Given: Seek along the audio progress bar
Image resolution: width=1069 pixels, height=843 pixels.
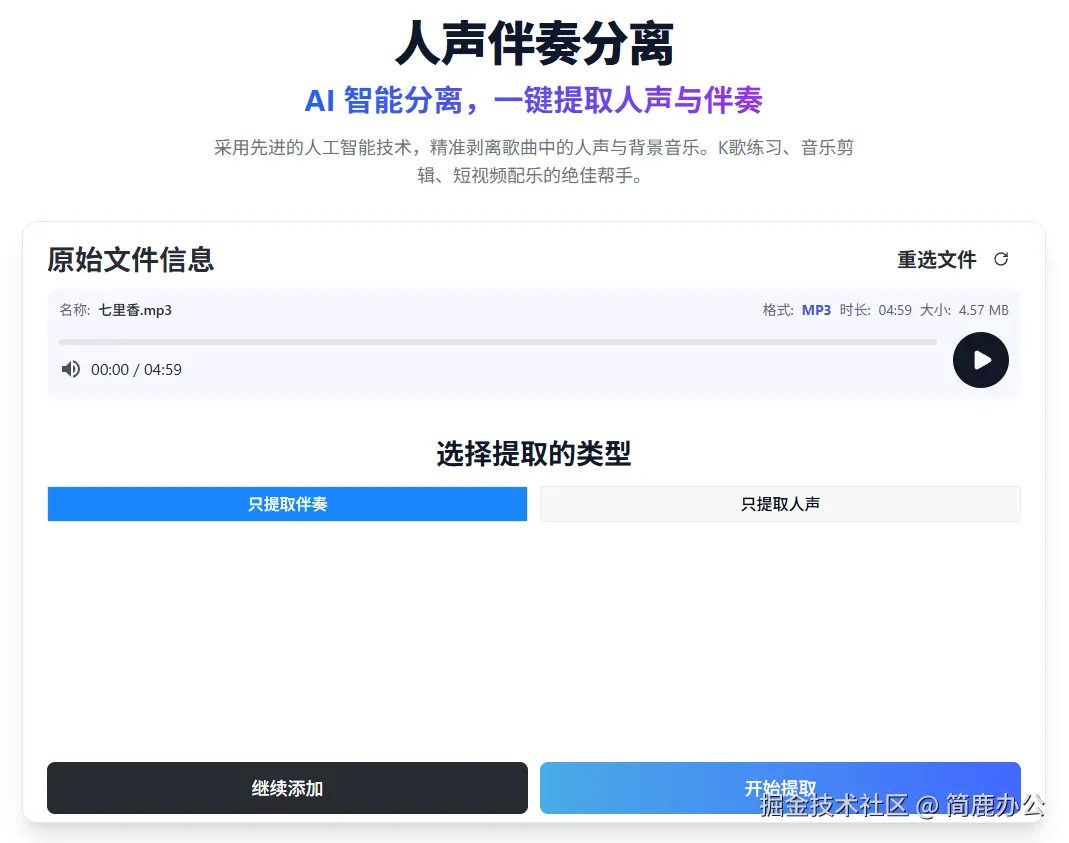Looking at the screenshot, I should tap(498, 342).
